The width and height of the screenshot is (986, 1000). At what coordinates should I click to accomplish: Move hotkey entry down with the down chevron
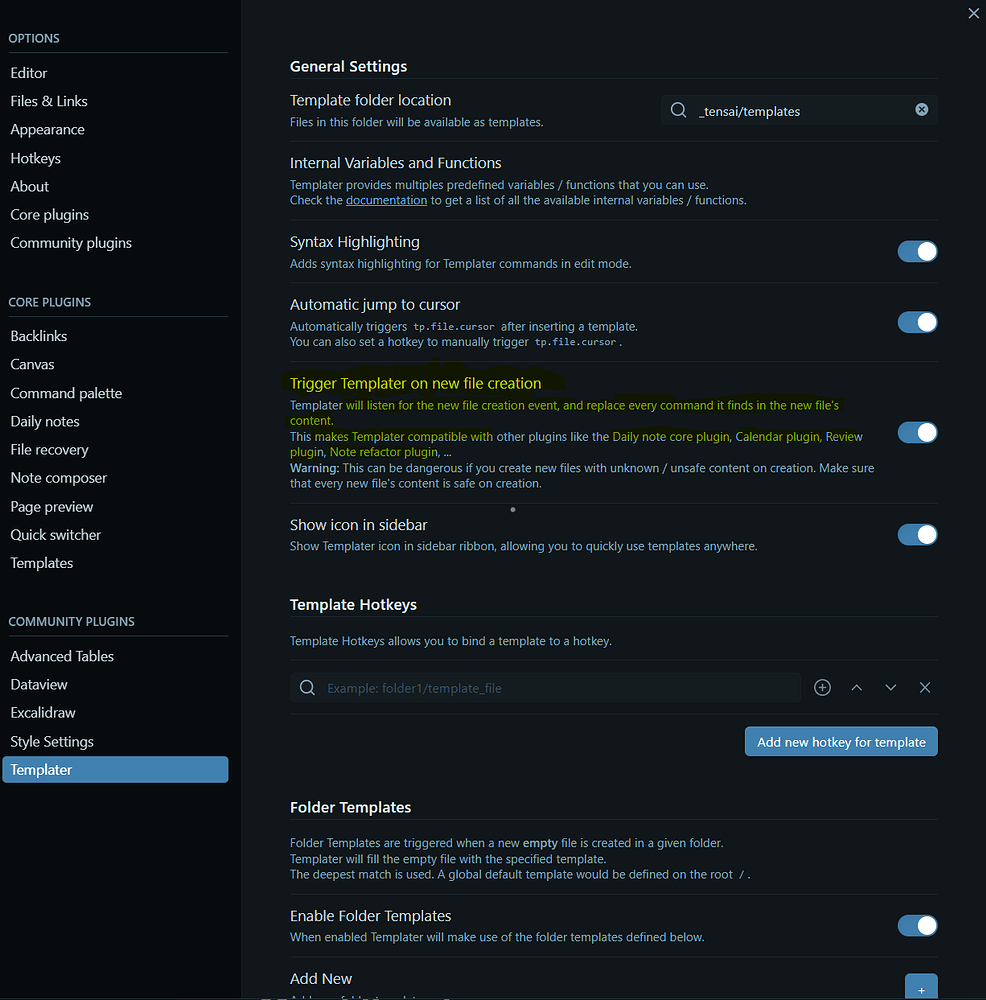pos(890,687)
